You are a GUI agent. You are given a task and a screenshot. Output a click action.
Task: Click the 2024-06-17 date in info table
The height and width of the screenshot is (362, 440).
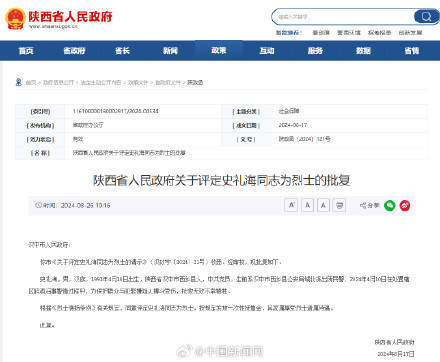[292, 125]
